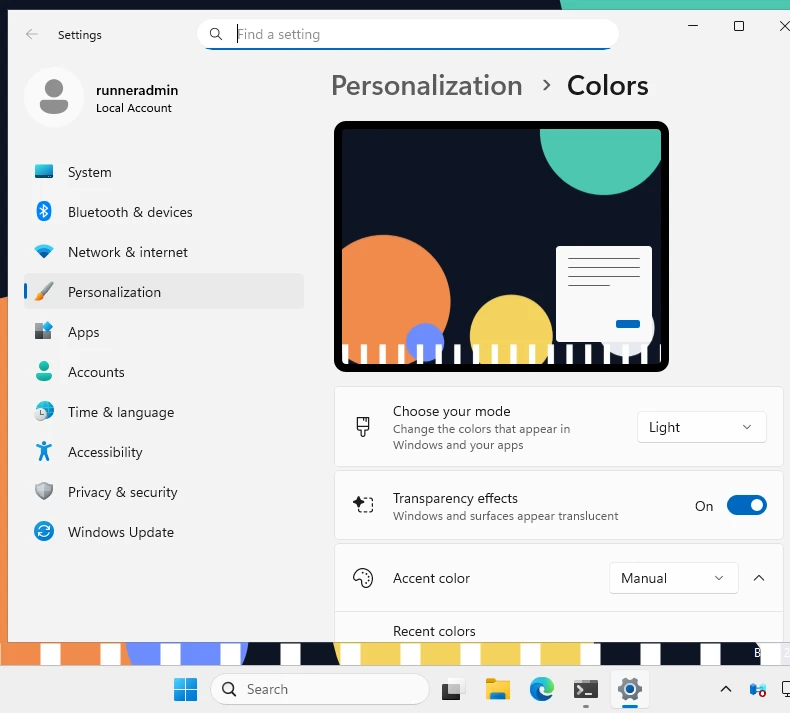Select Apps in the sidebar
The image size is (790, 713).
point(164,332)
